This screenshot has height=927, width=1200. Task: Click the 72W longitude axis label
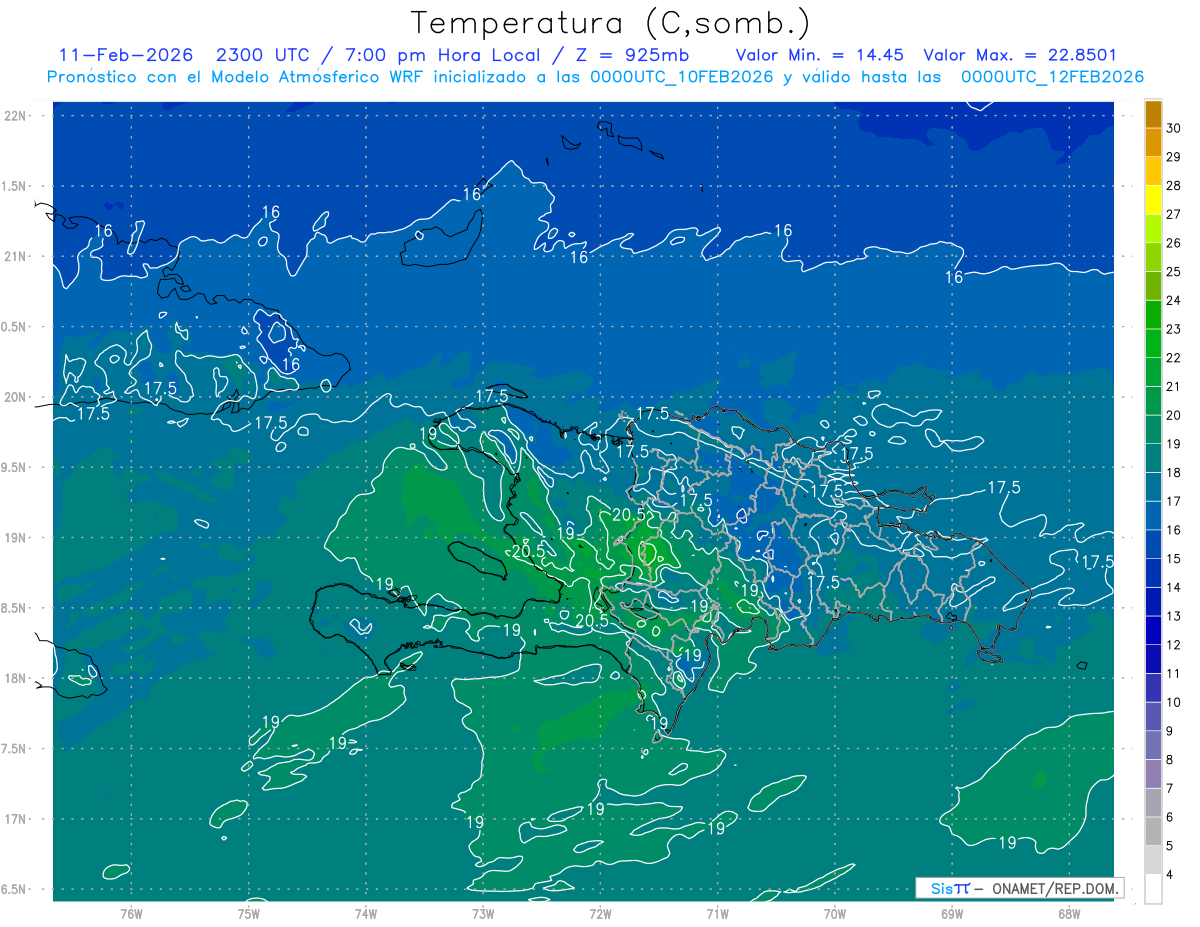coord(600,914)
